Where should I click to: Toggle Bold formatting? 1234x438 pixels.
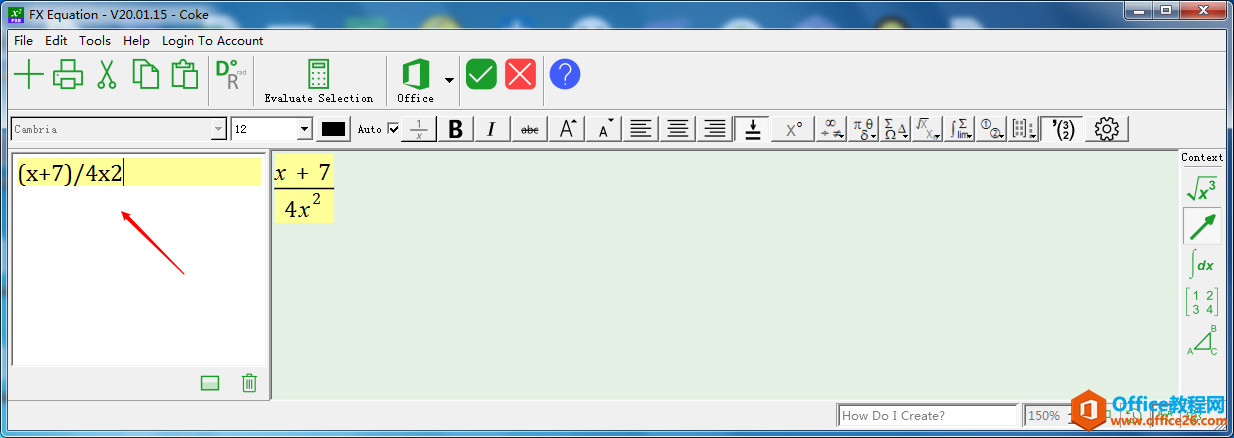[x=456, y=129]
